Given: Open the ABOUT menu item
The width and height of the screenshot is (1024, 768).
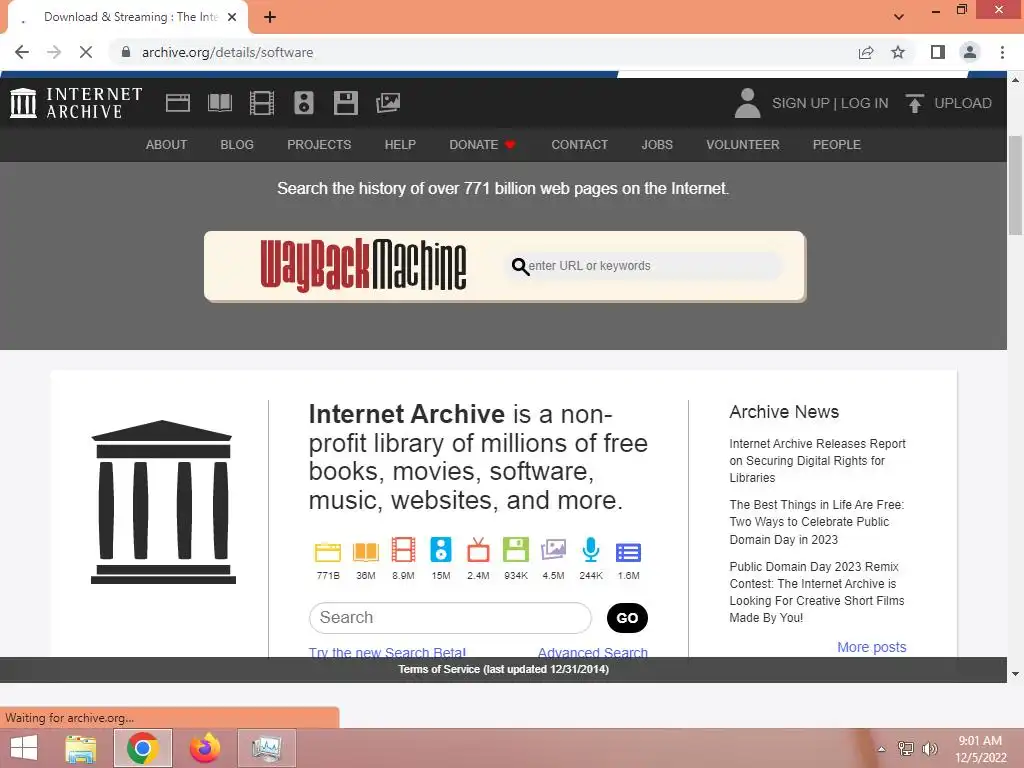Looking at the screenshot, I should [167, 144].
